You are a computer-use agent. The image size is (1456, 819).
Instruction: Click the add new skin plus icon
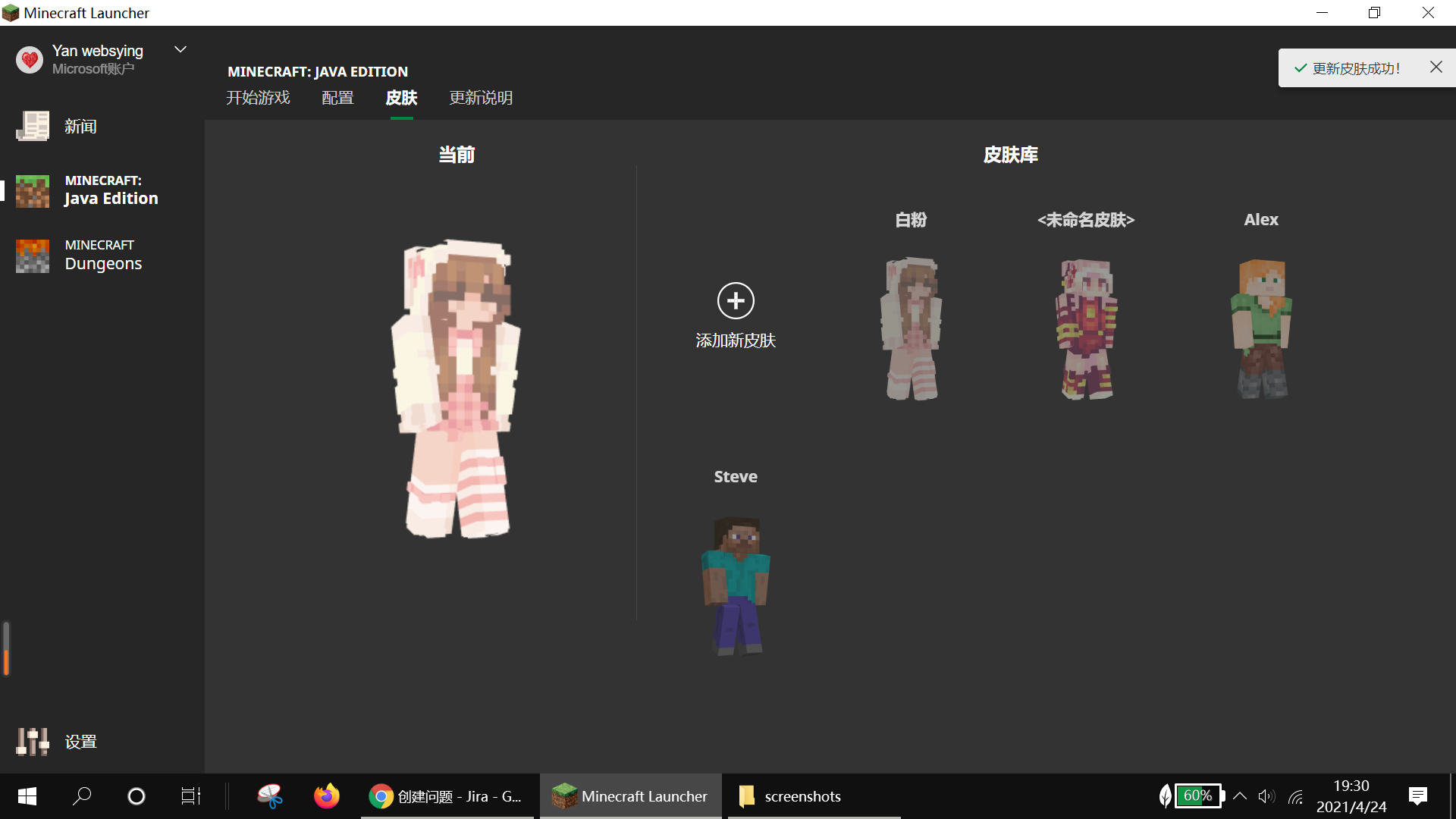[x=735, y=301]
